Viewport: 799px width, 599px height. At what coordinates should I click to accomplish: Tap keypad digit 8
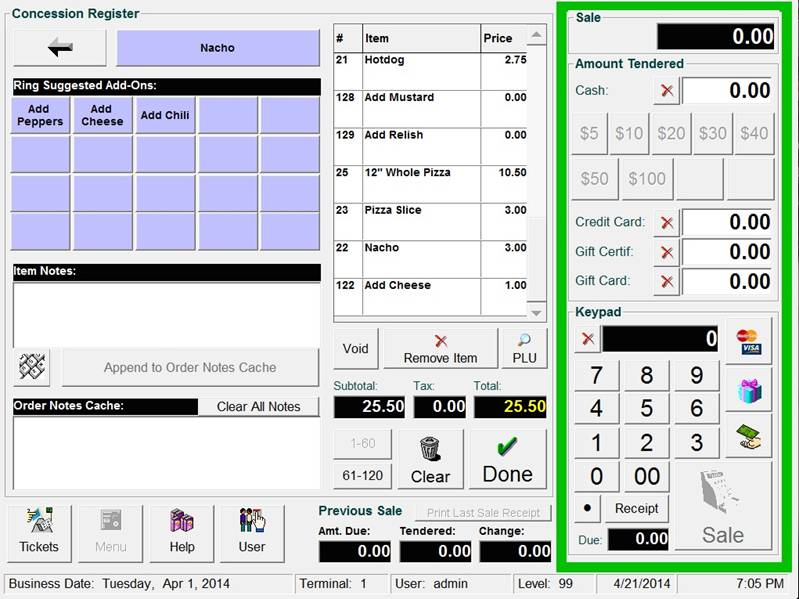pos(647,376)
